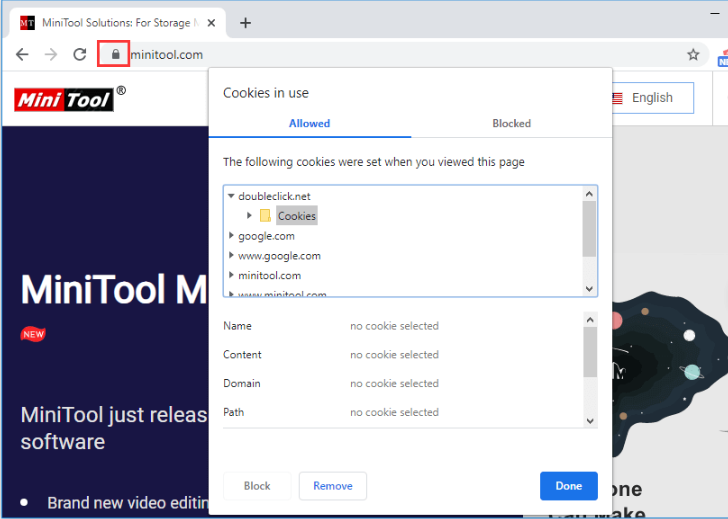Click the Path field label

coord(234,412)
